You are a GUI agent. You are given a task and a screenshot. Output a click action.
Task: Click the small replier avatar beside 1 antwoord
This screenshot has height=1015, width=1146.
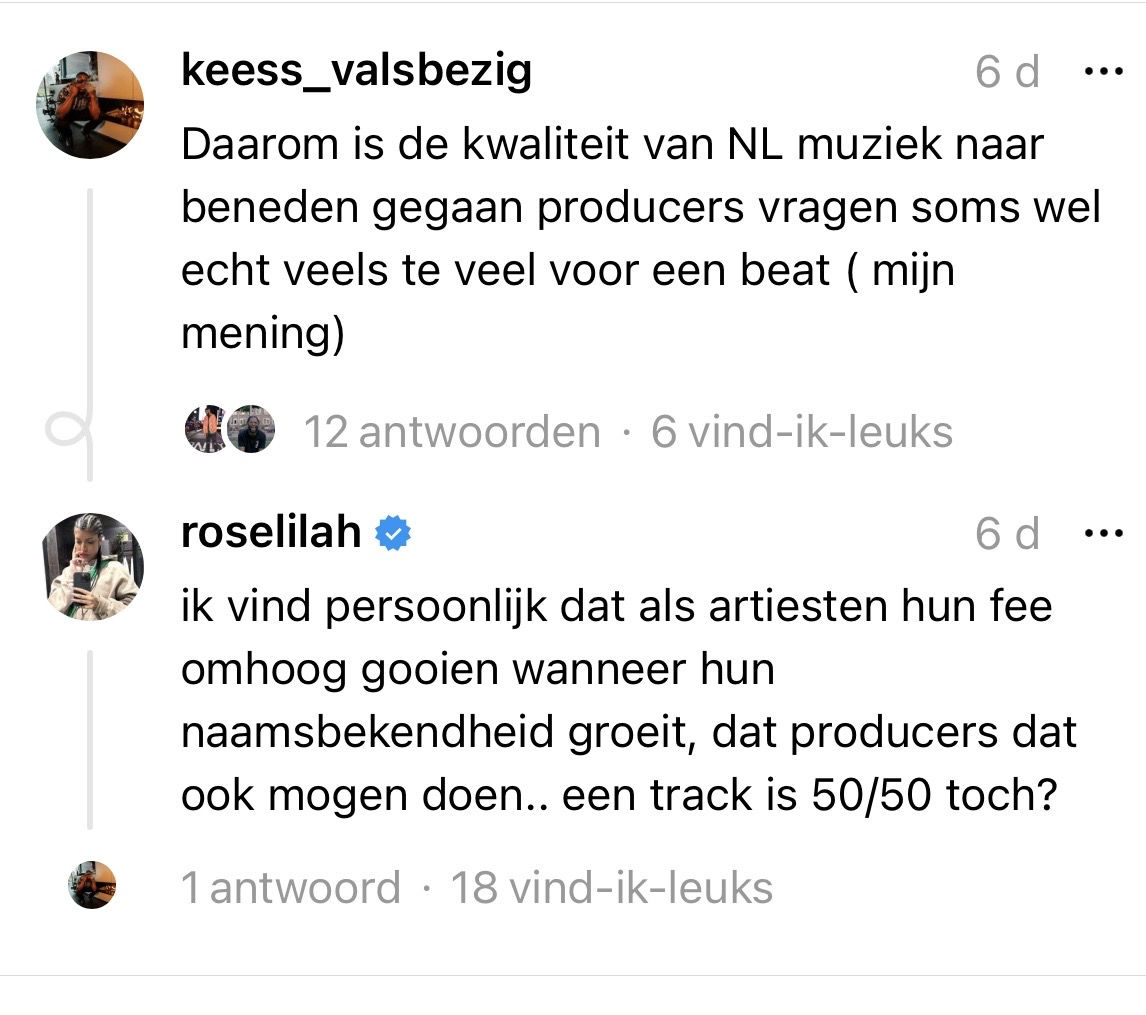[91, 886]
